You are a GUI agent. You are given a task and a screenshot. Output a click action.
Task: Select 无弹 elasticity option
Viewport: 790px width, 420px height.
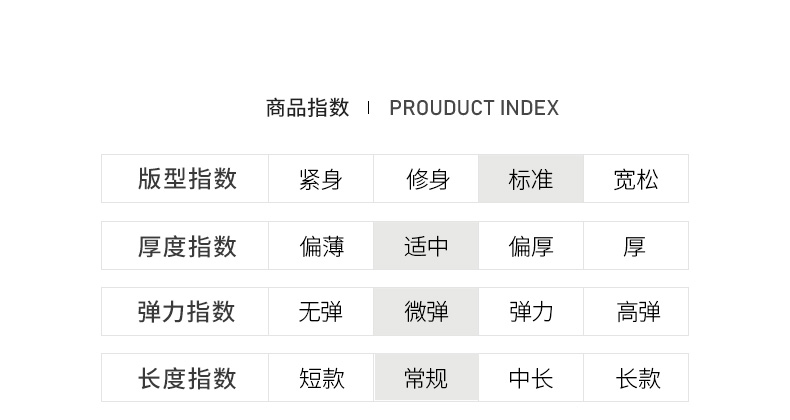point(321,312)
